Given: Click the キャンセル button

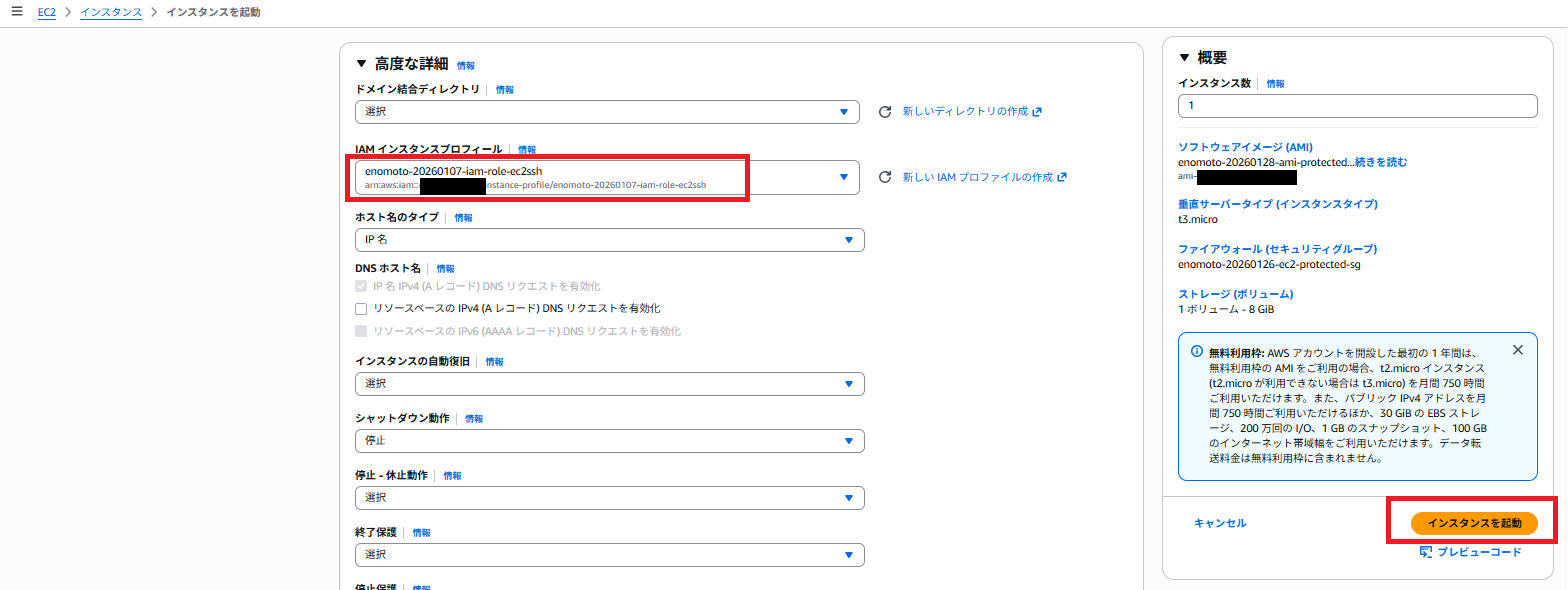Looking at the screenshot, I should 1220,523.
